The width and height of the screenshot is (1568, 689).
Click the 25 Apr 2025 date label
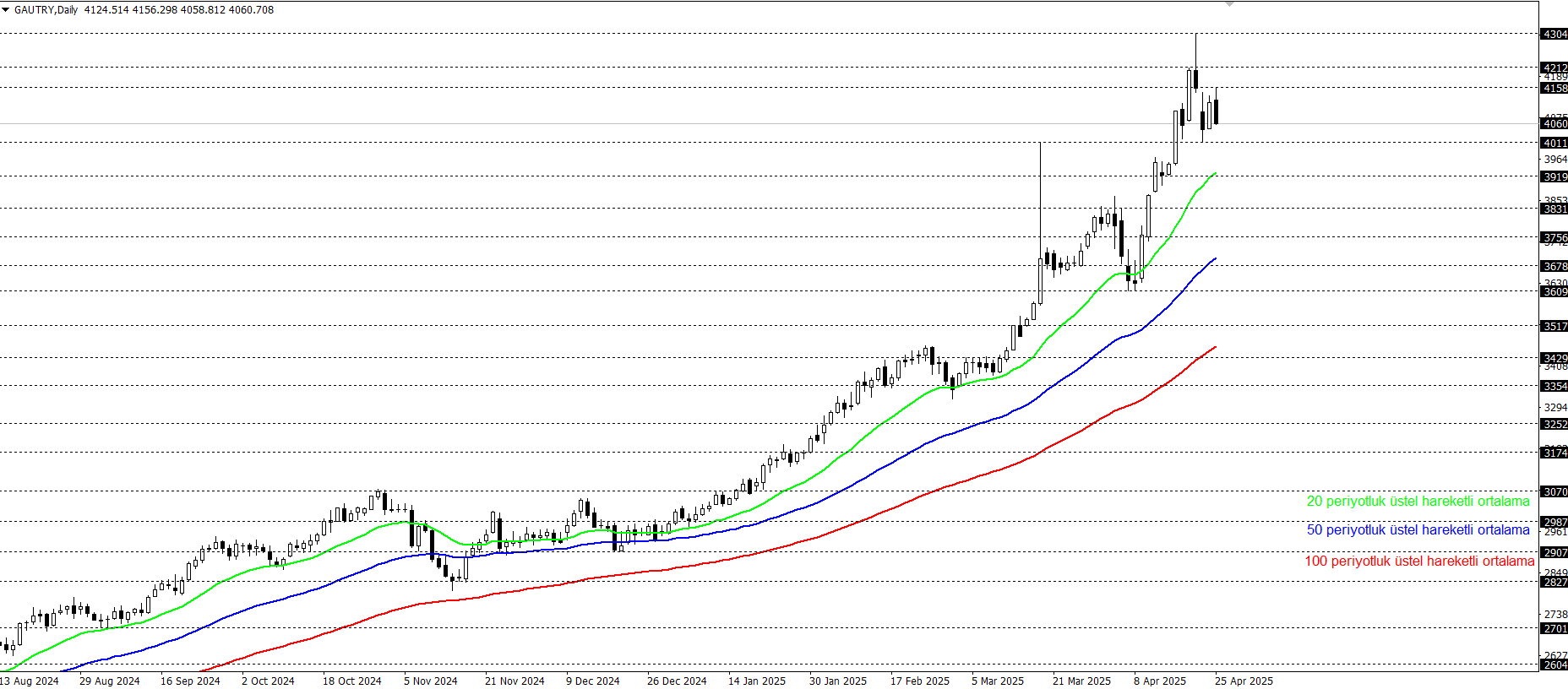point(1244,681)
